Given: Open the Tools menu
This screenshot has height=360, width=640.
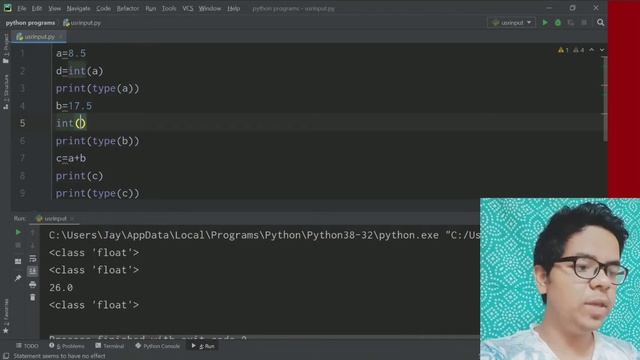Looking at the screenshot, I should tap(169, 8).
